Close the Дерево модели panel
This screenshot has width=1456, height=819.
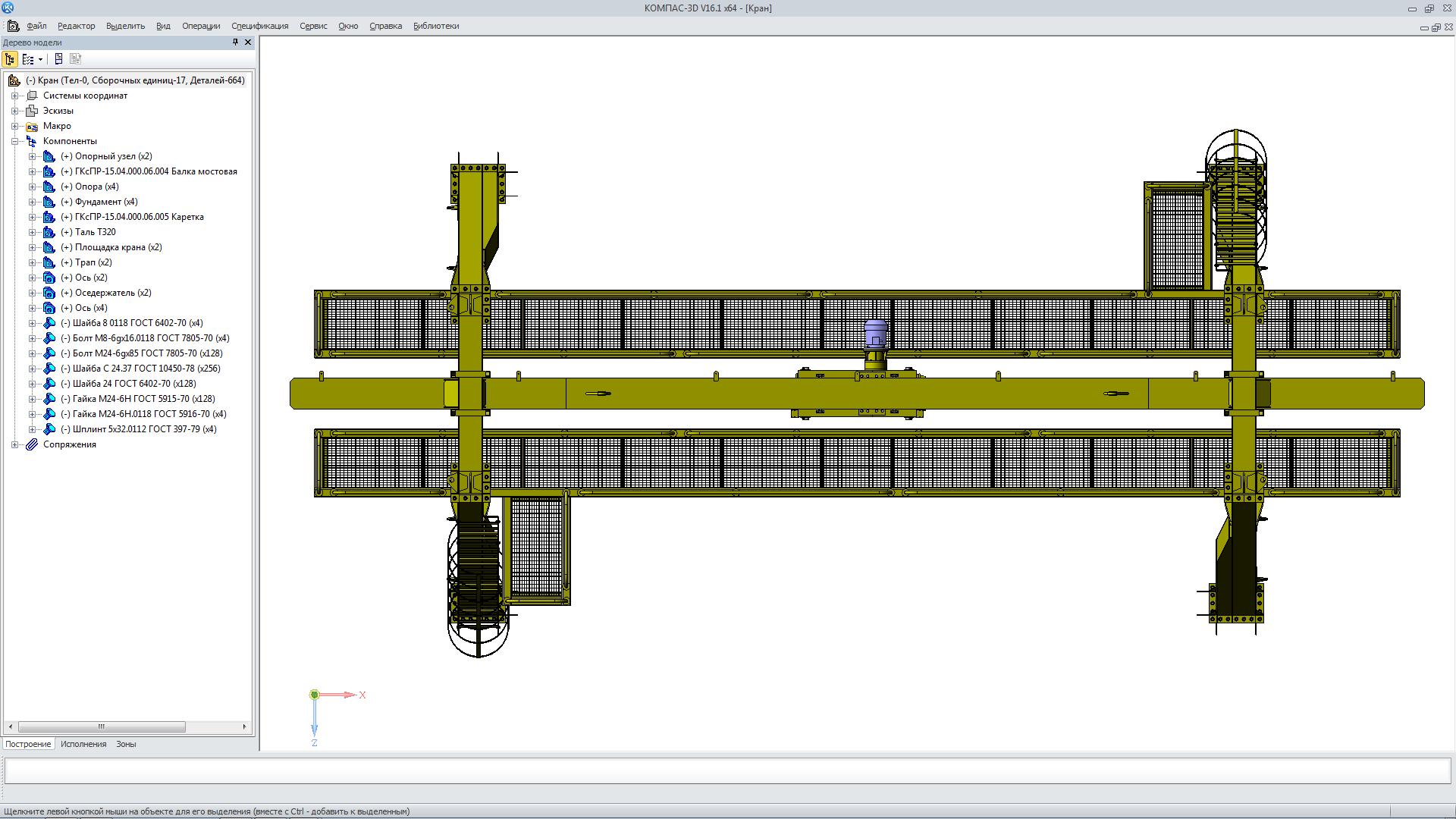coord(248,42)
